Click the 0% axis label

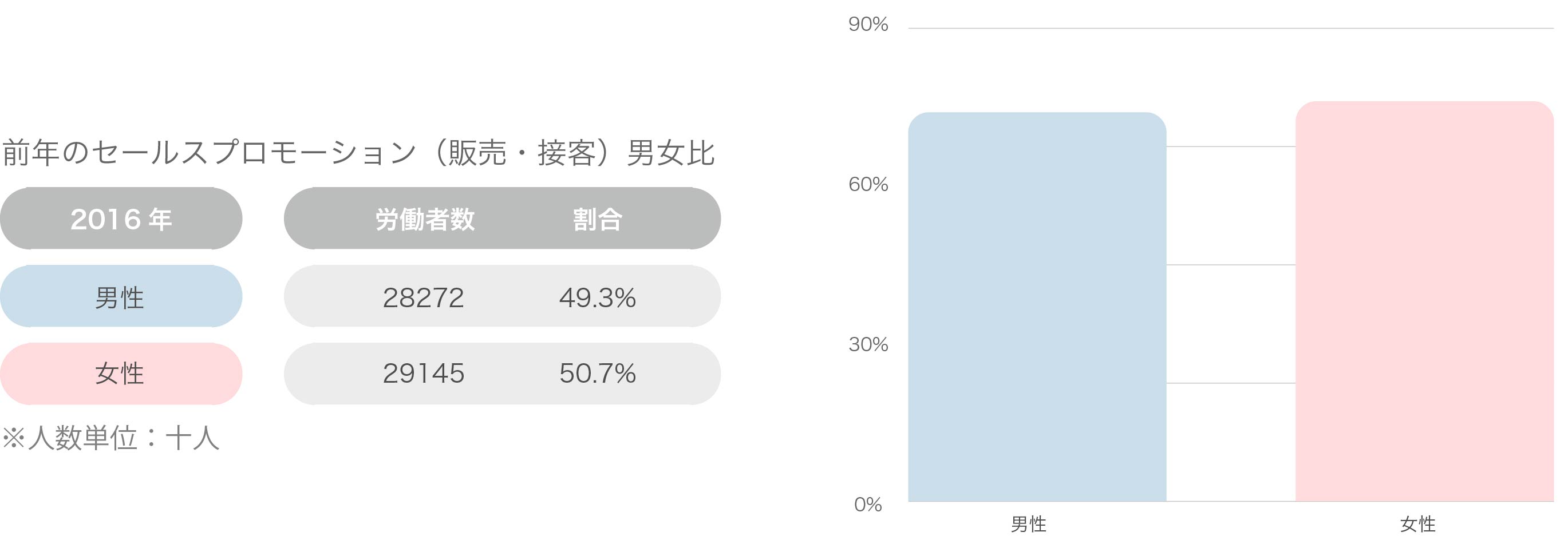point(868,505)
